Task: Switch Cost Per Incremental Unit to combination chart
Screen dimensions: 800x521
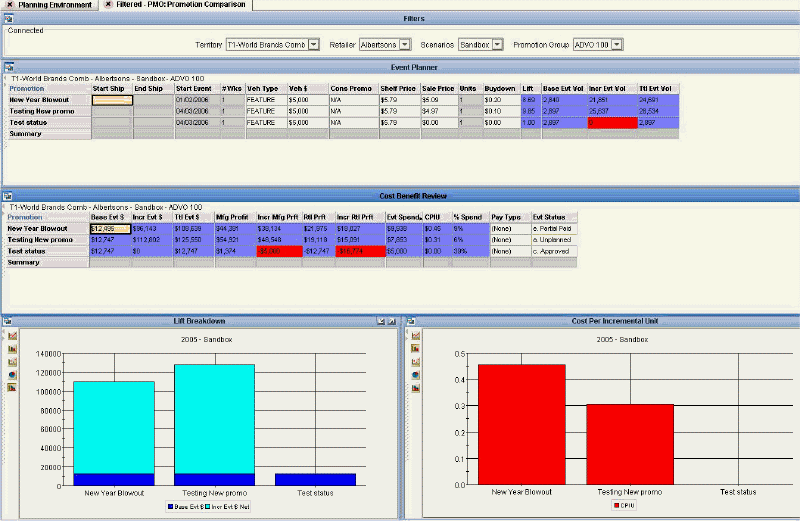Action: click(416, 362)
